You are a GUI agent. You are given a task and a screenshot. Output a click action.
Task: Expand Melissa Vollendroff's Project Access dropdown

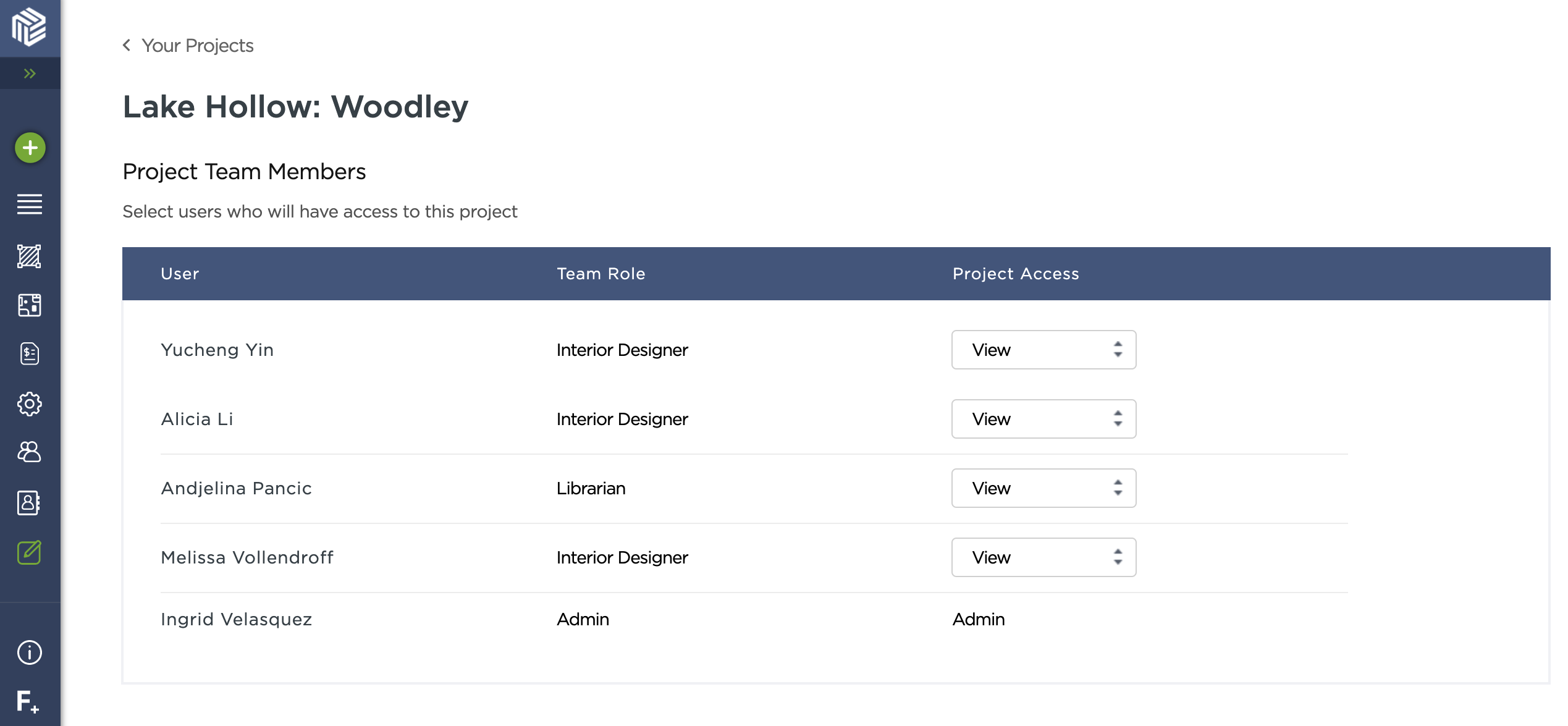point(1044,557)
